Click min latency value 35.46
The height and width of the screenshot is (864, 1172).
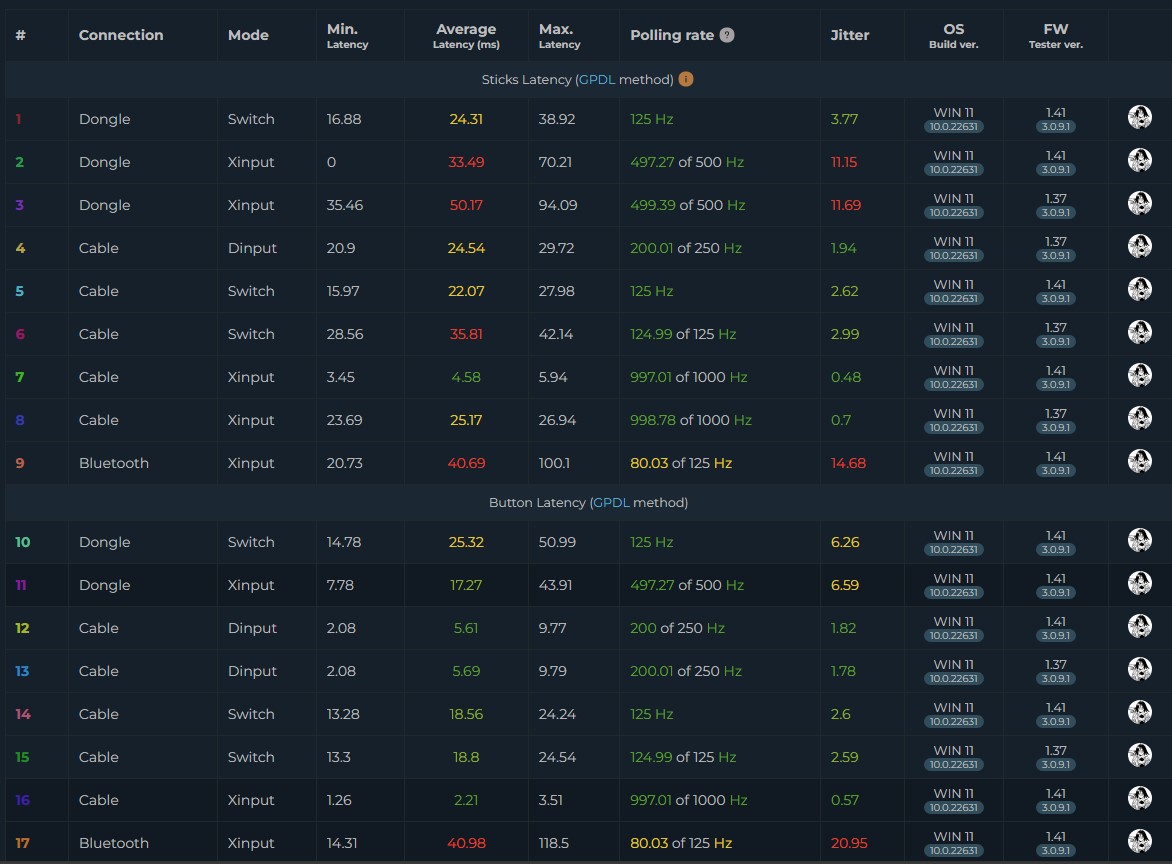345,205
